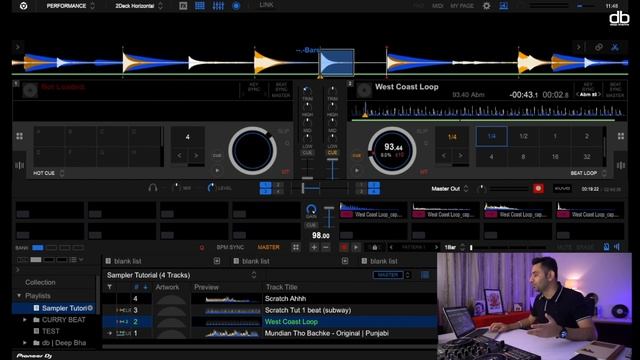Halve loop length arrow on deck 1
Screen dimensions: 640x360
click(179, 155)
